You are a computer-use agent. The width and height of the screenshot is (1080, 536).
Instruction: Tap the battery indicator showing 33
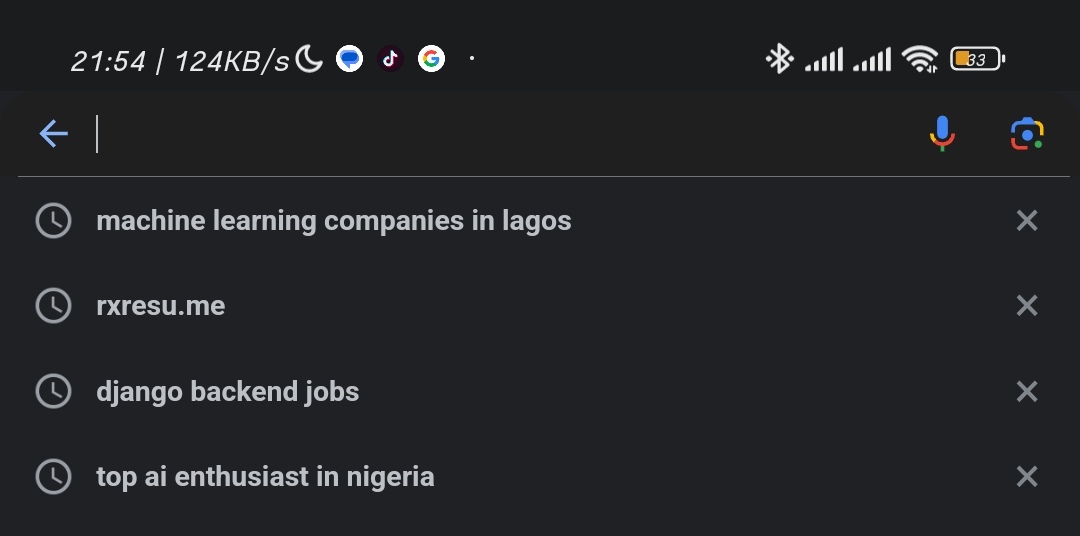(977, 59)
